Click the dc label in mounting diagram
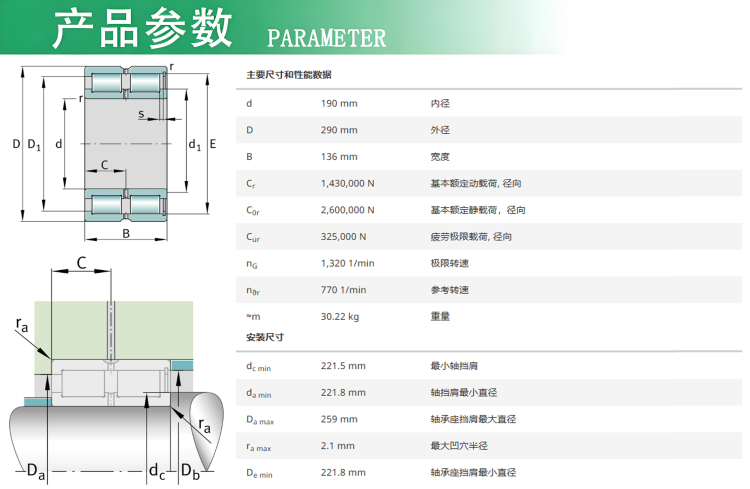The height and width of the screenshot is (489, 750). tap(157, 471)
